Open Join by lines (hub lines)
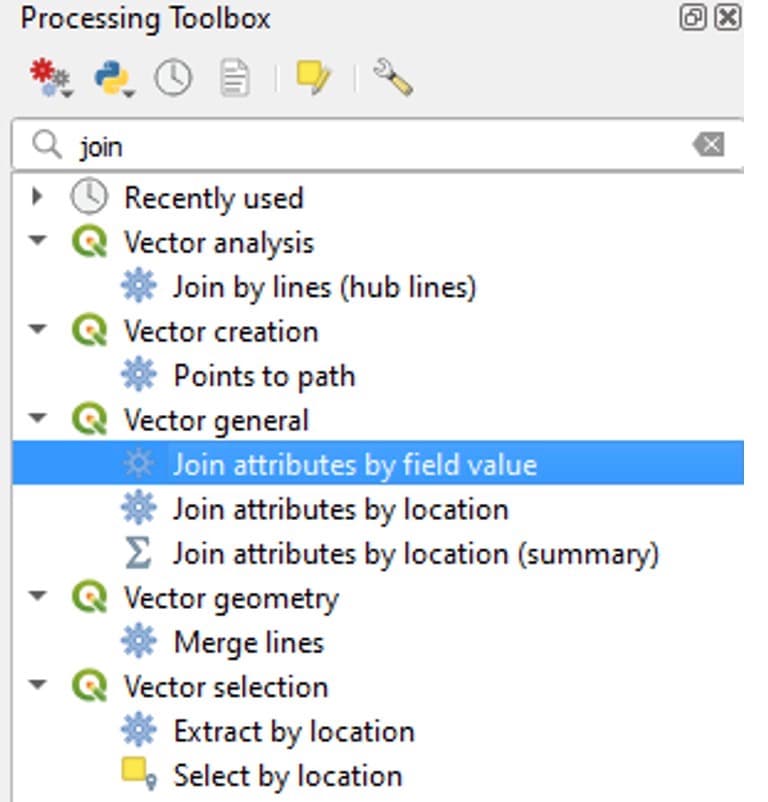The image size is (768, 802). tap(324, 287)
